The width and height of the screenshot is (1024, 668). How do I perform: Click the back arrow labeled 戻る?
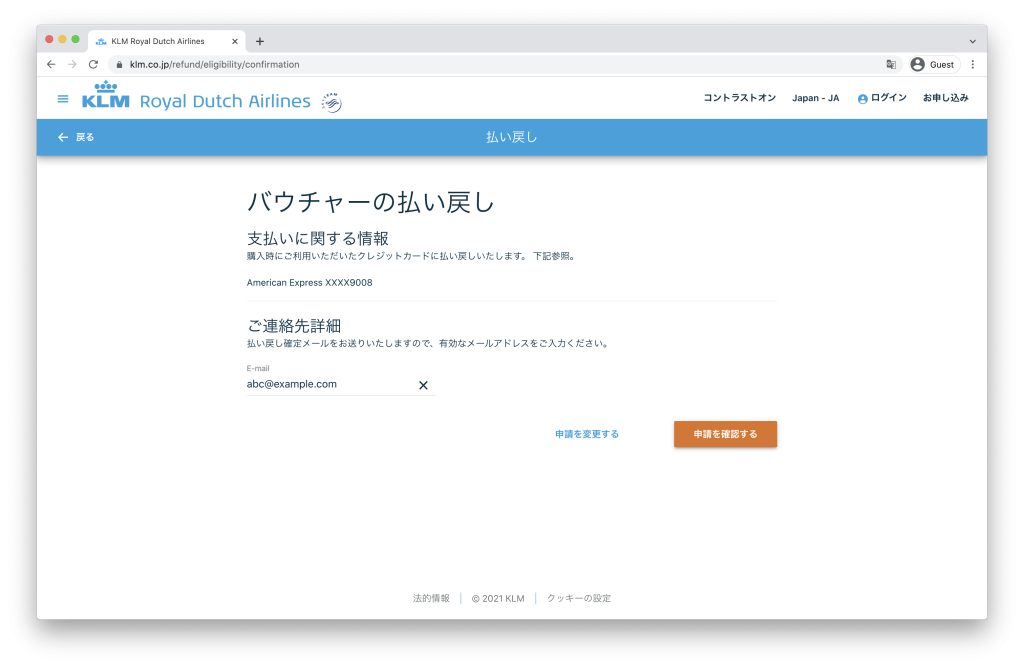tap(76, 137)
